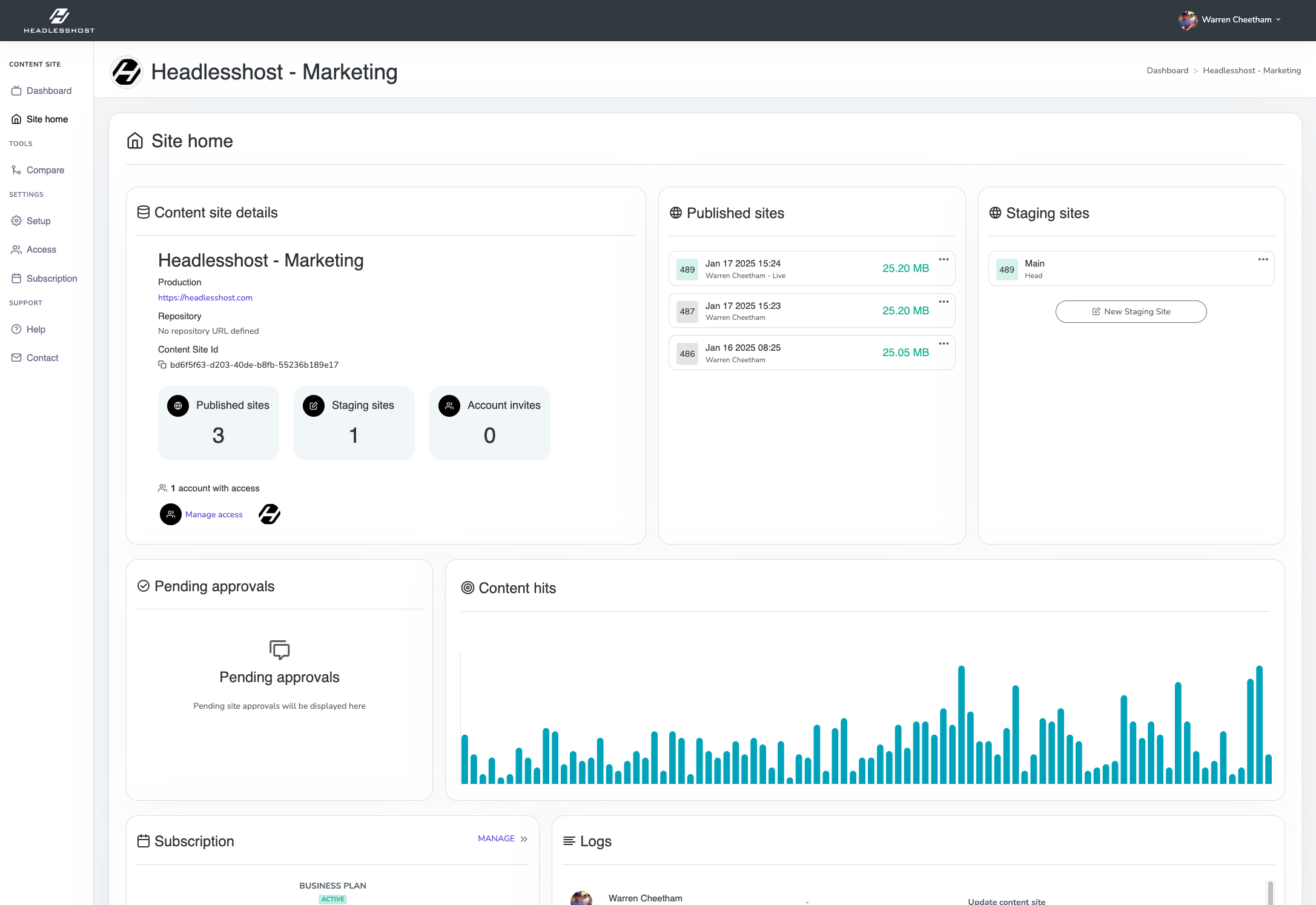The image size is (1316, 905).
Task: Click the Account invites icon tile
Action: 449,406
